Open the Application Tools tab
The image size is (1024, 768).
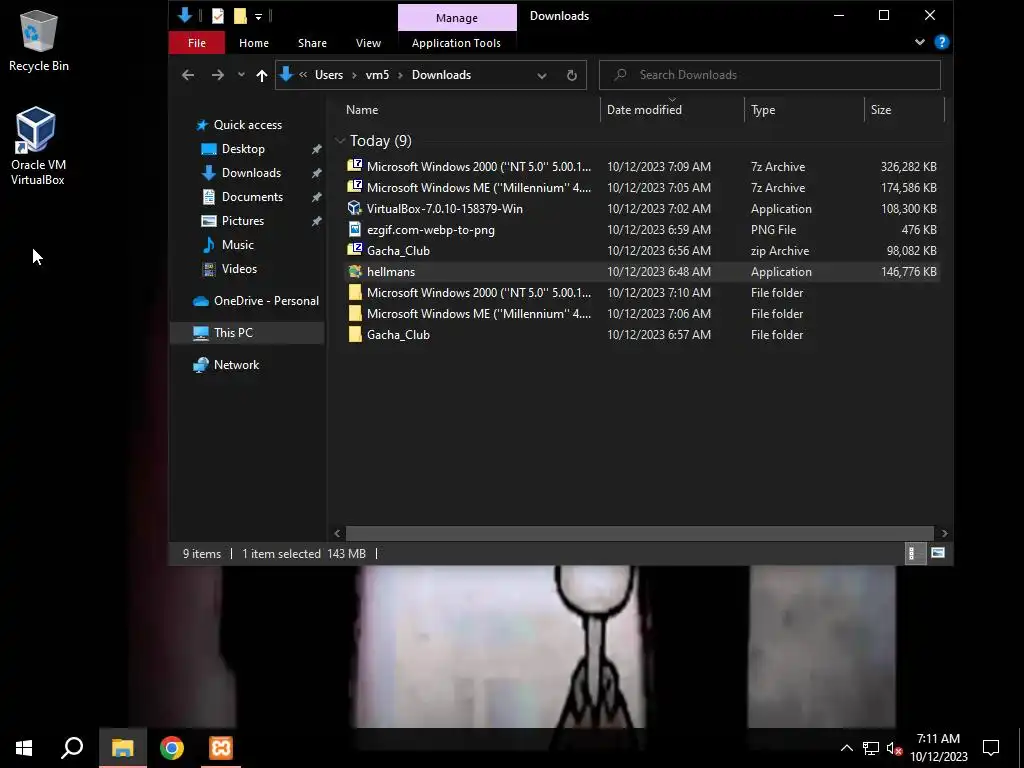456,43
